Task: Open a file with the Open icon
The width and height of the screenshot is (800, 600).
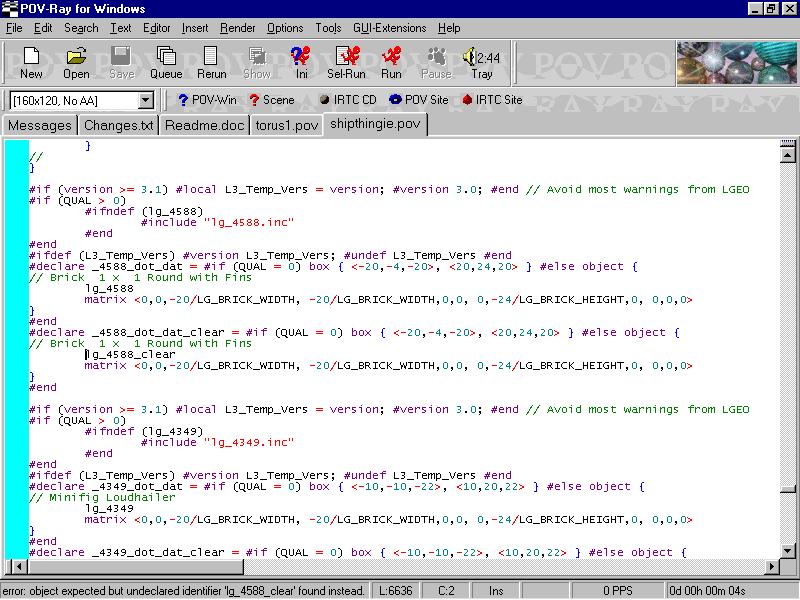Action: (77, 62)
